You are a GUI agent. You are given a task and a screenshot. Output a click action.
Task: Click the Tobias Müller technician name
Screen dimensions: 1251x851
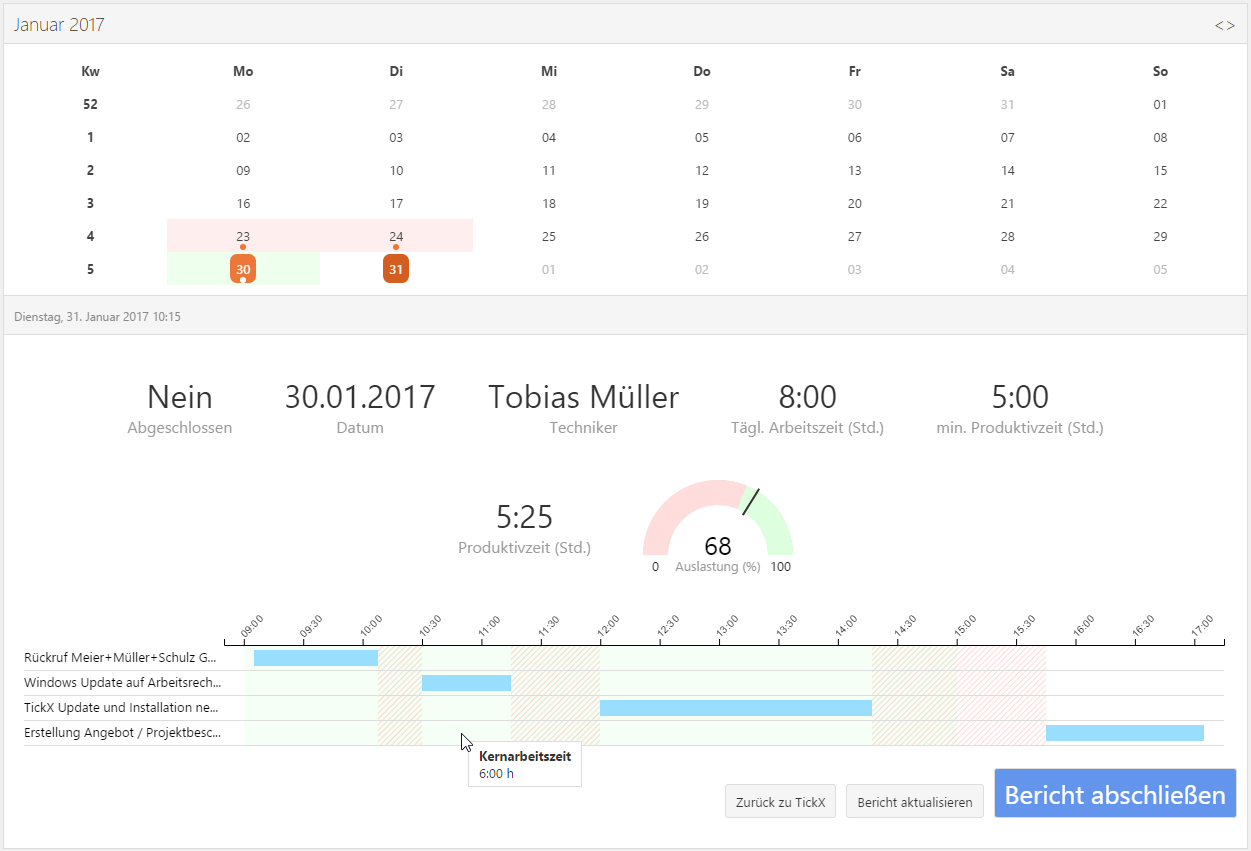[583, 397]
